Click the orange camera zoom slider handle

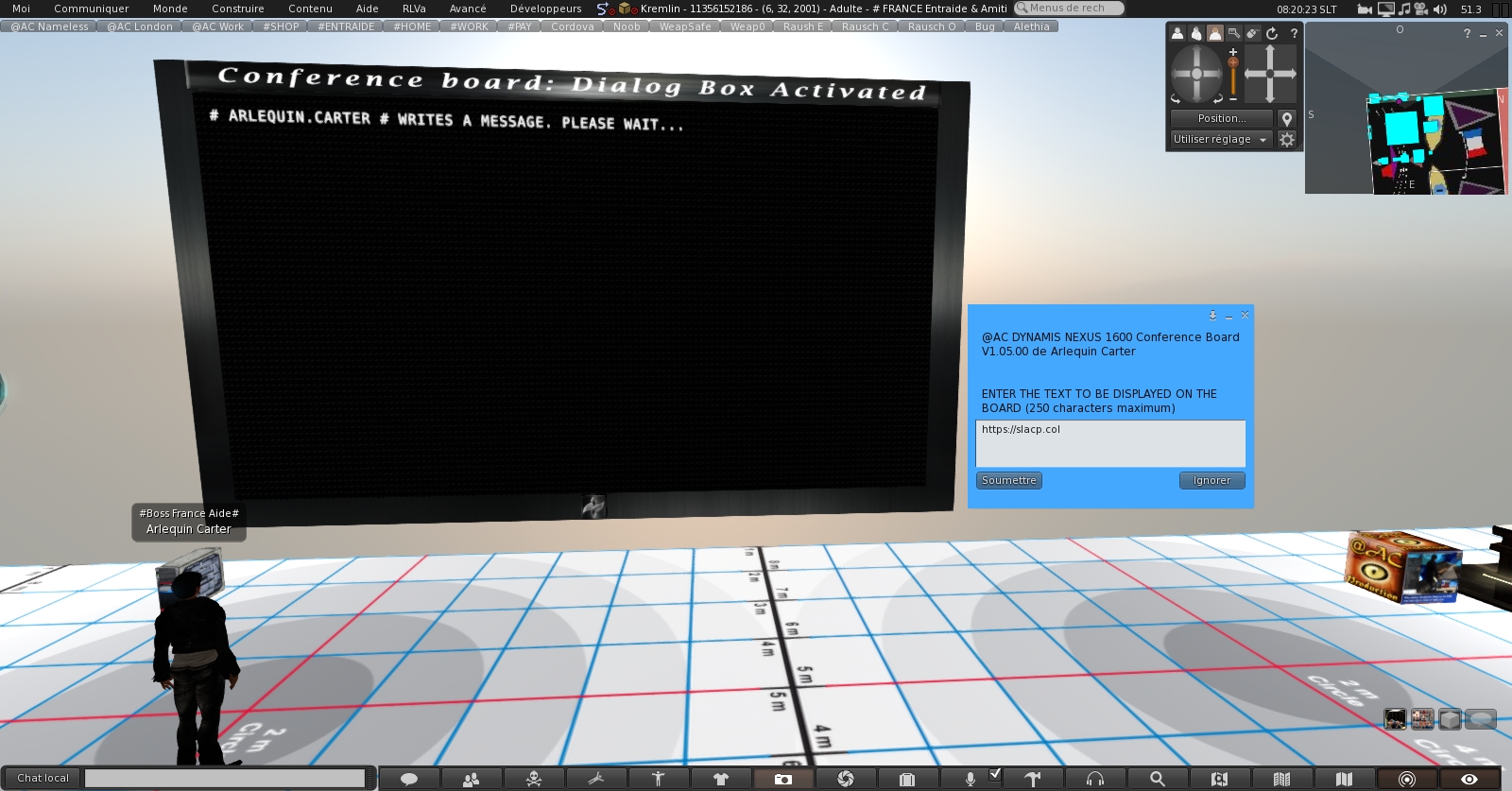coord(1233,63)
